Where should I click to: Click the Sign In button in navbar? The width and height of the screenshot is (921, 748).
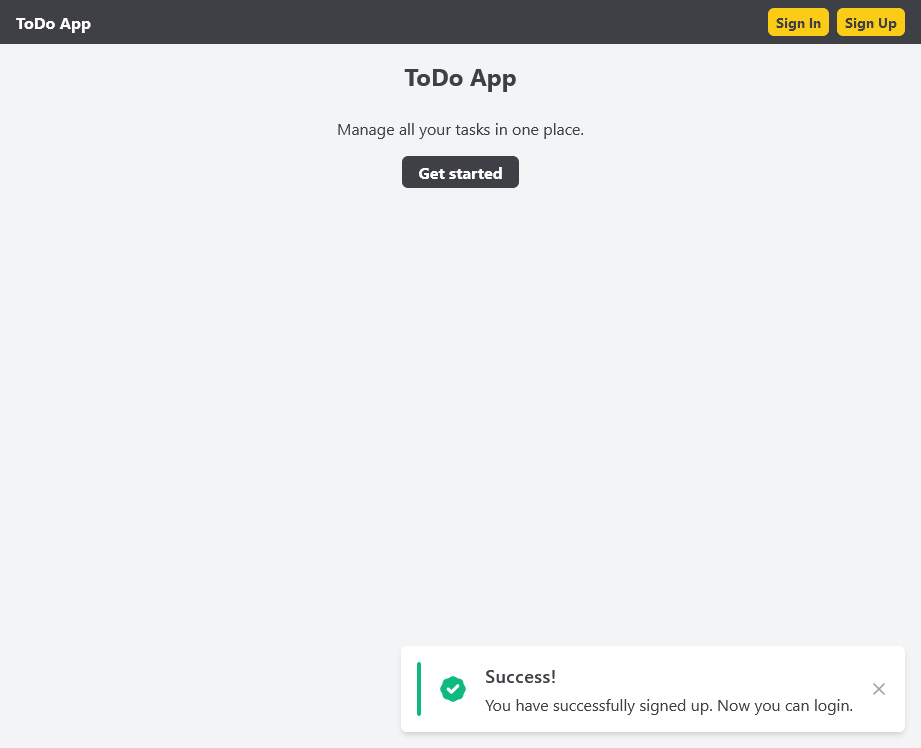798,23
